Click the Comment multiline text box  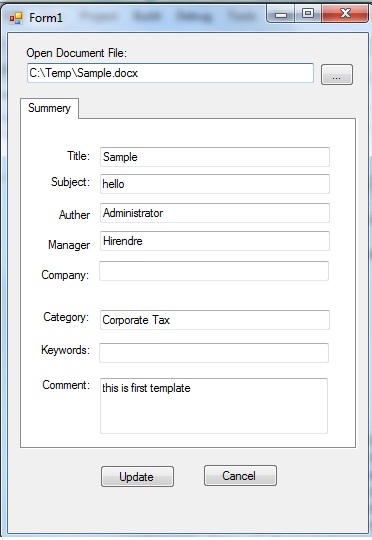point(214,406)
